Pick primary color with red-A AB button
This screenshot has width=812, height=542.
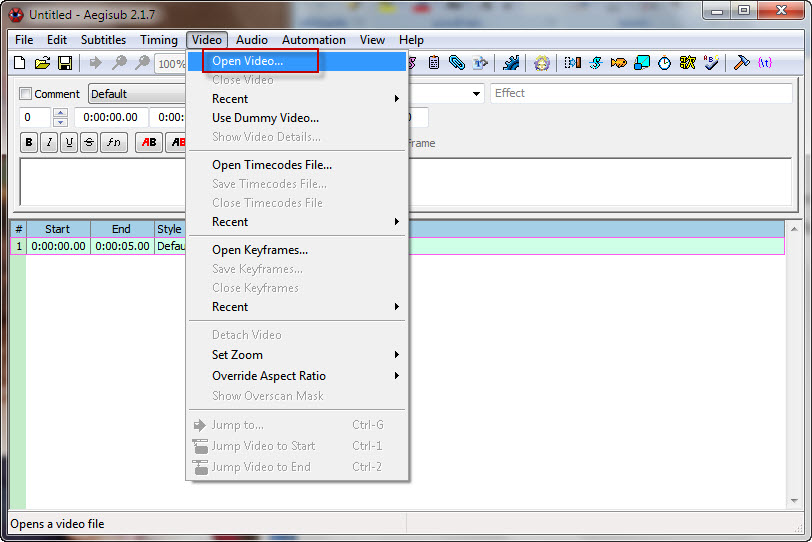(x=149, y=142)
